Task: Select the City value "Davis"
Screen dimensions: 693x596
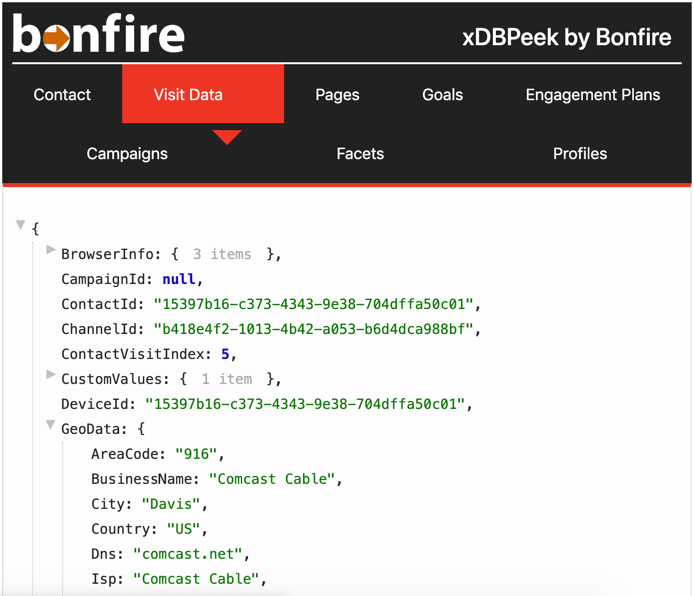Action: click(x=171, y=504)
